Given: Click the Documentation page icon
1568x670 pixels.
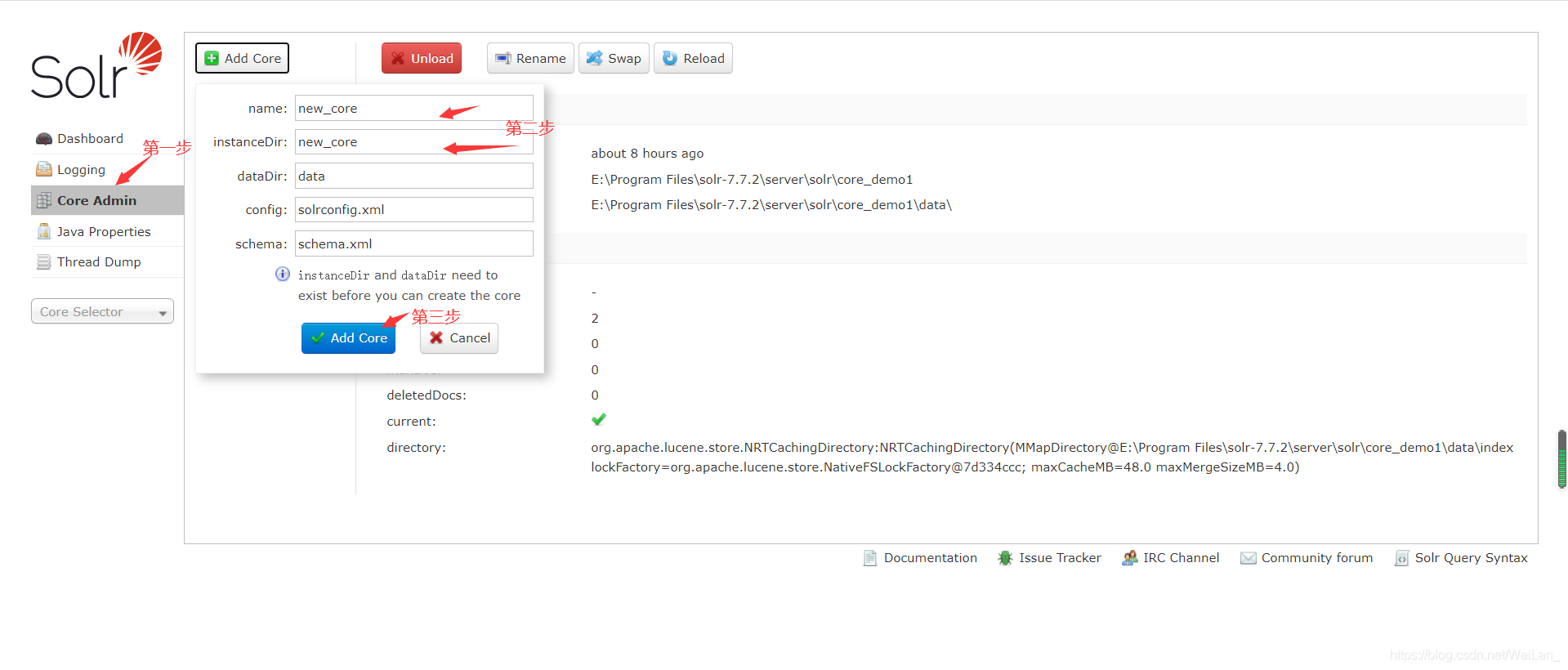Looking at the screenshot, I should tap(870, 558).
